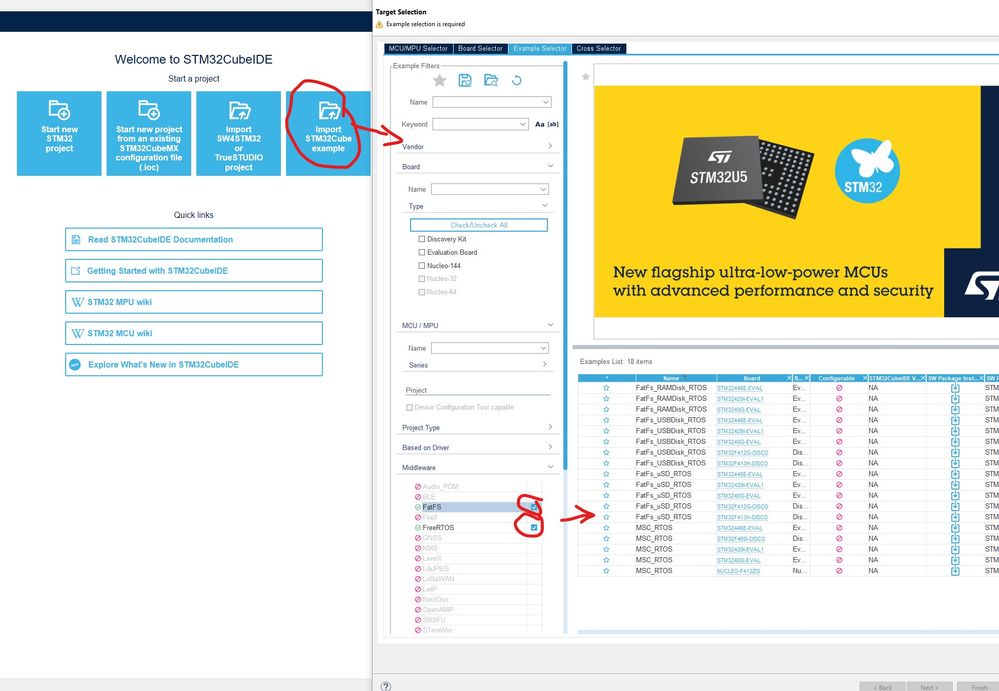Check the Discovery Kit board type

coord(422,239)
